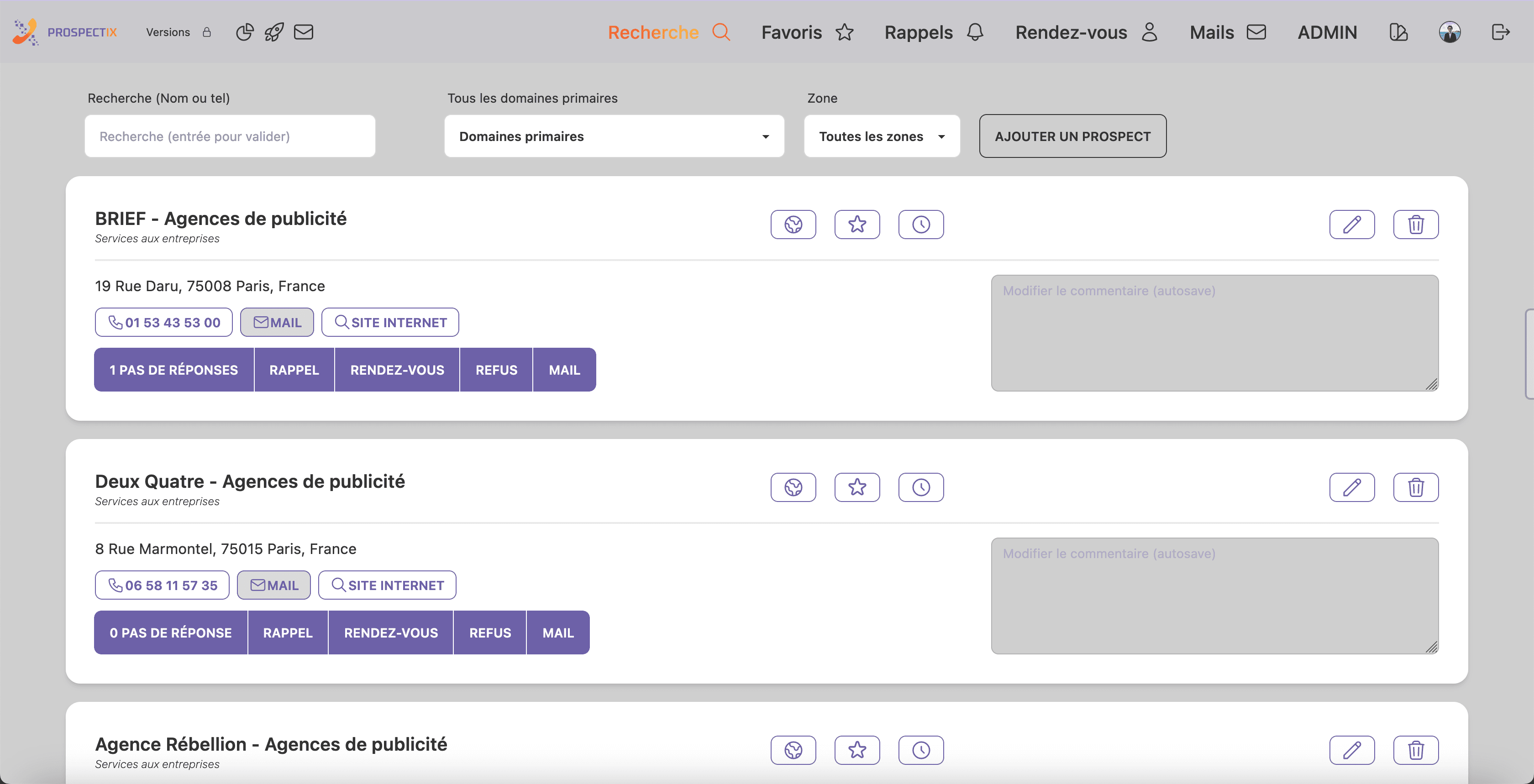Click MAIL status button for Deux Quatre

point(558,633)
